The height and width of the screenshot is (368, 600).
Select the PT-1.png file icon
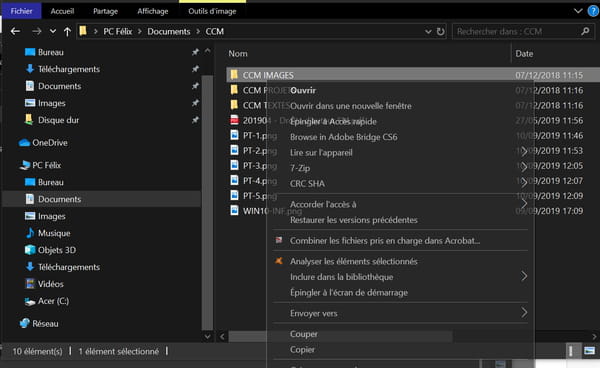coord(234,135)
